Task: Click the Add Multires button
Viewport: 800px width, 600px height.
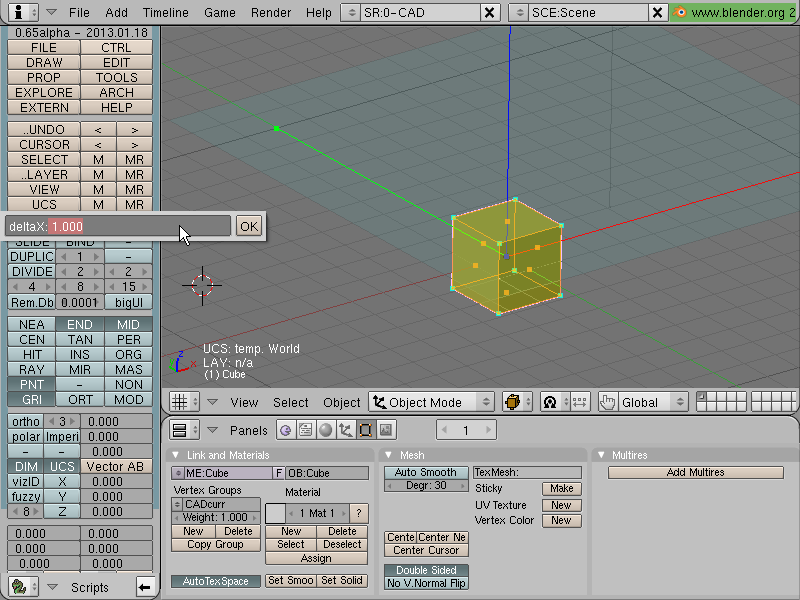Action: pyautogui.click(x=695, y=472)
